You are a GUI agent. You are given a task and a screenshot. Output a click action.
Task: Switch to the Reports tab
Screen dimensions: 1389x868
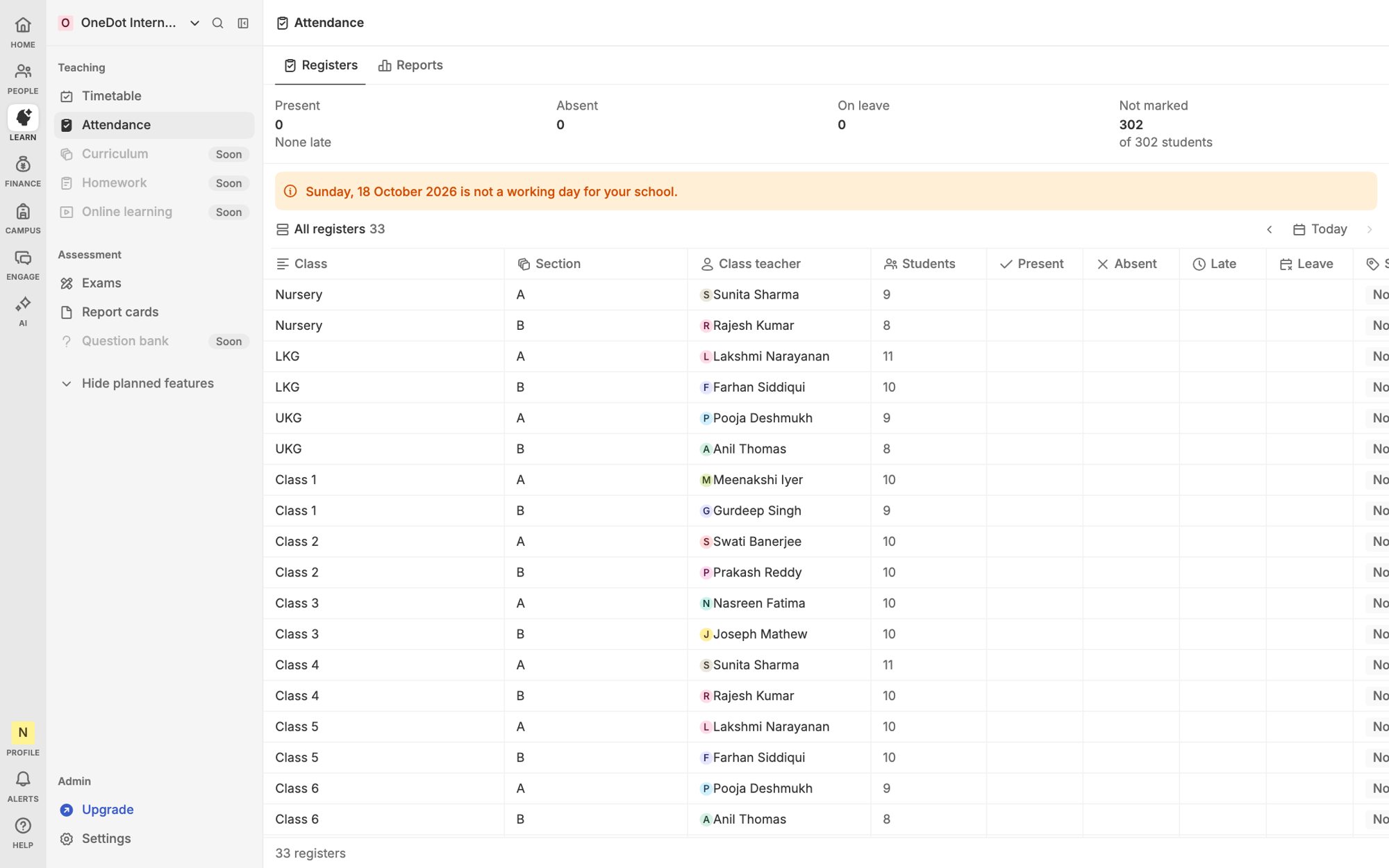click(x=410, y=65)
